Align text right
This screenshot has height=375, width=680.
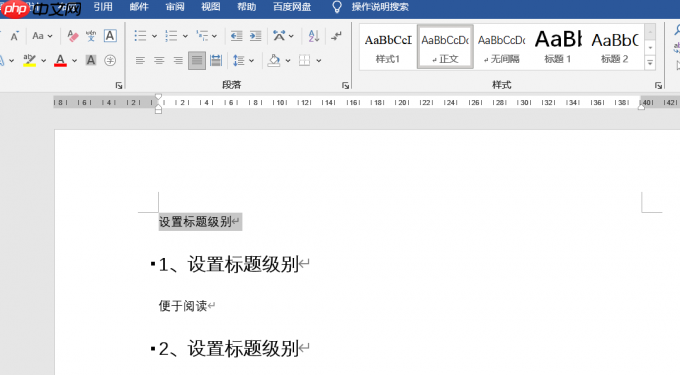tap(178, 60)
